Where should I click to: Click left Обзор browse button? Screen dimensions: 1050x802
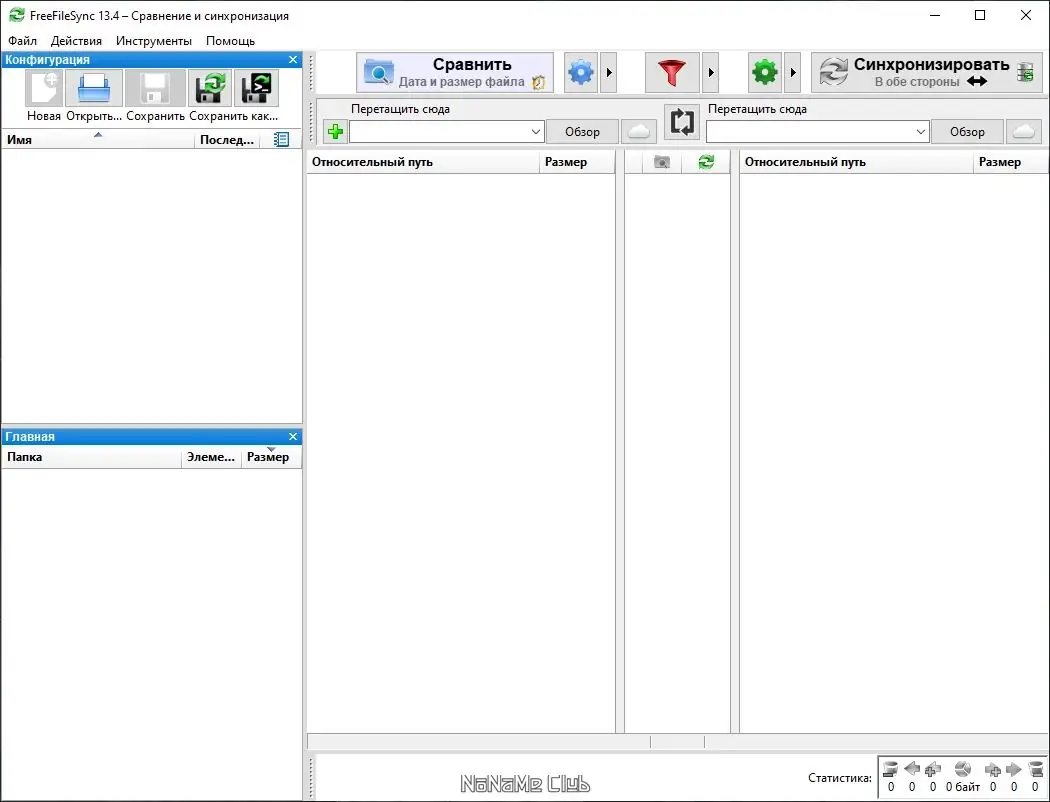(x=582, y=132)
